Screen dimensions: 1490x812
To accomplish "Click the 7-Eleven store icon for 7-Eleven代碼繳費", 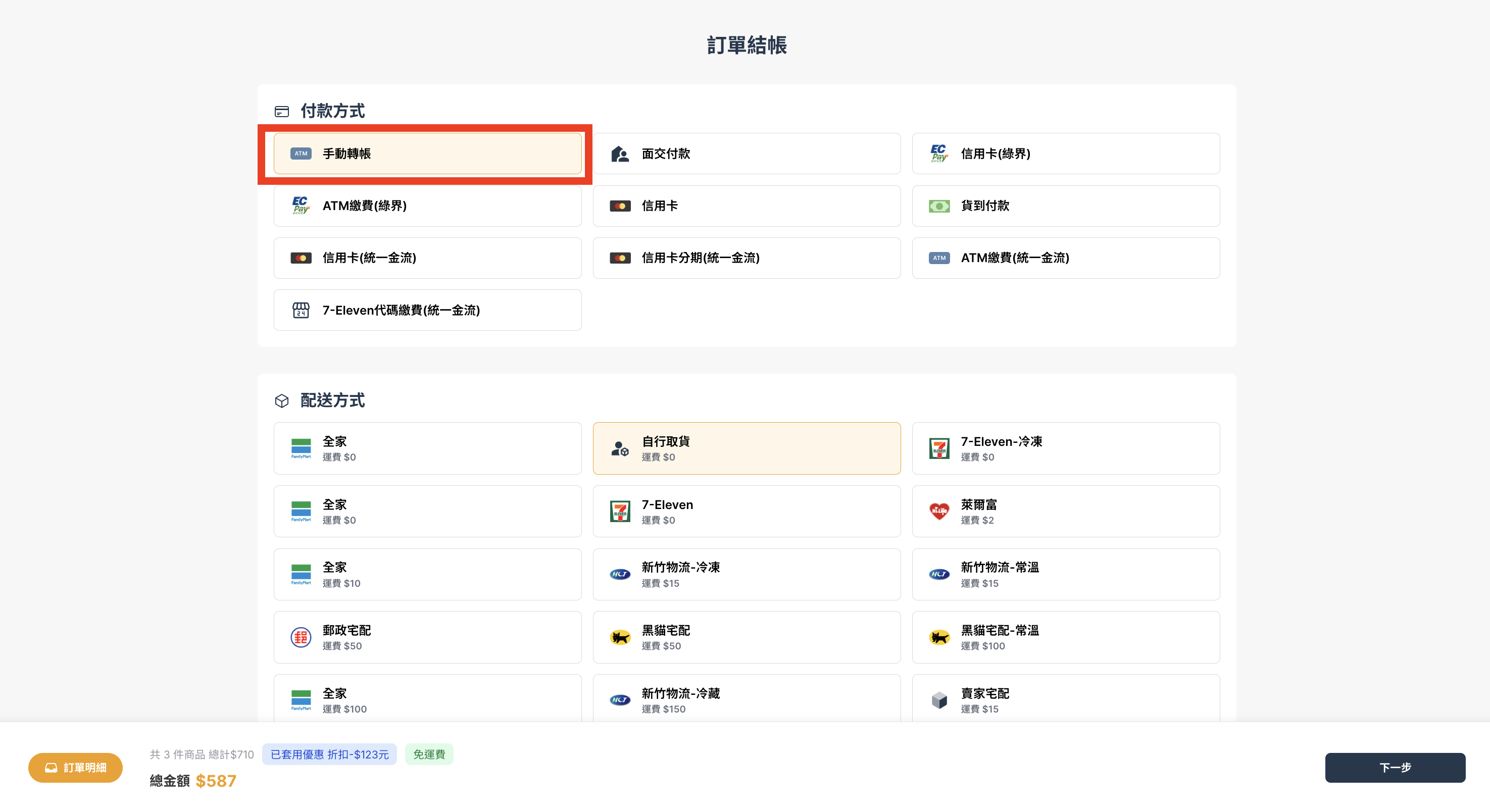I will point(300,310).
